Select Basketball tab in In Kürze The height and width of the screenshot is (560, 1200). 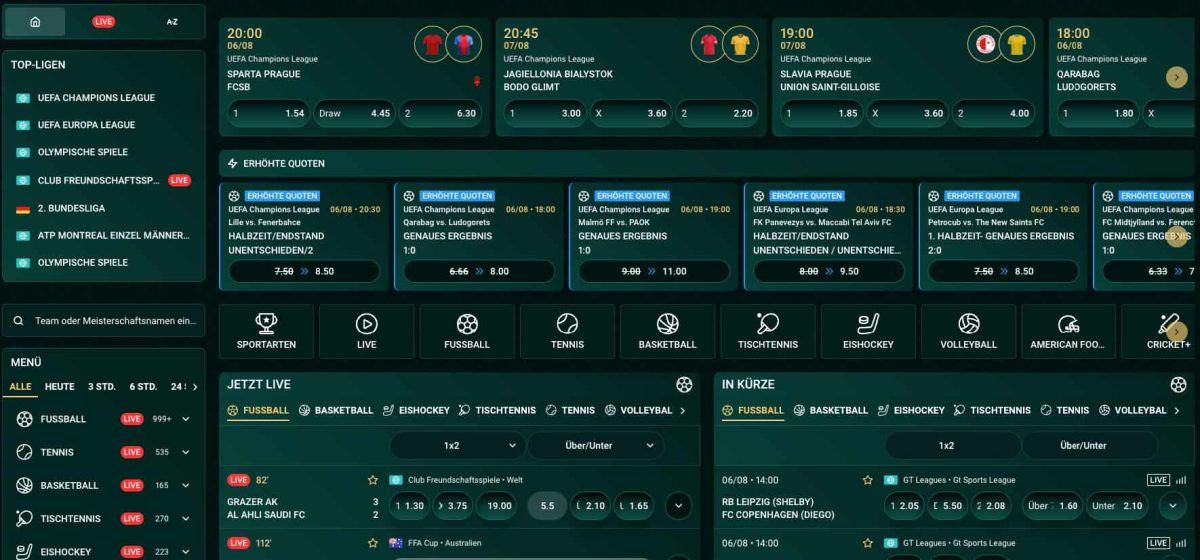pos(830,410)
